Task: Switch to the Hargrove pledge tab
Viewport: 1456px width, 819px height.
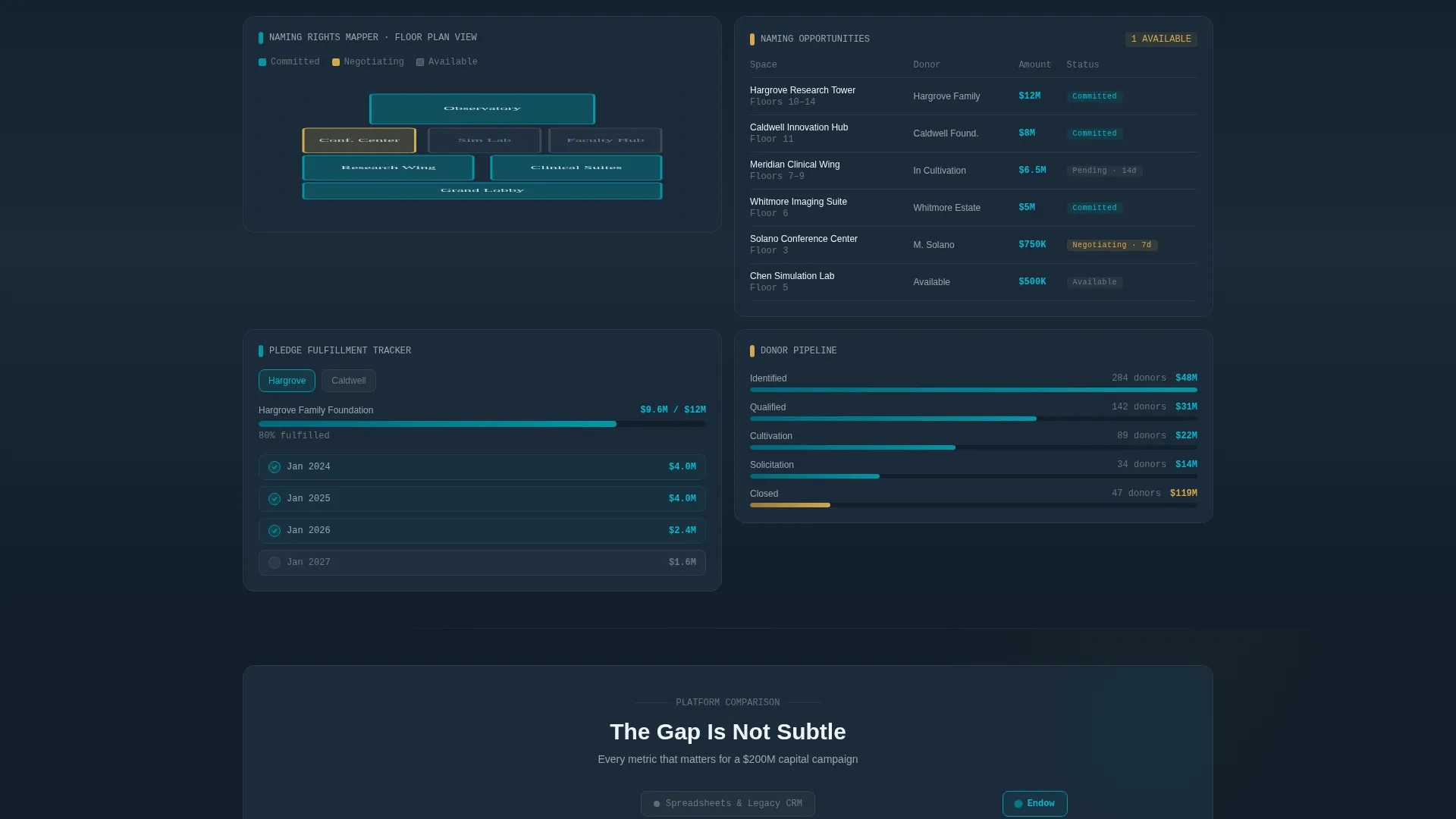Action: tap(287, 381)
